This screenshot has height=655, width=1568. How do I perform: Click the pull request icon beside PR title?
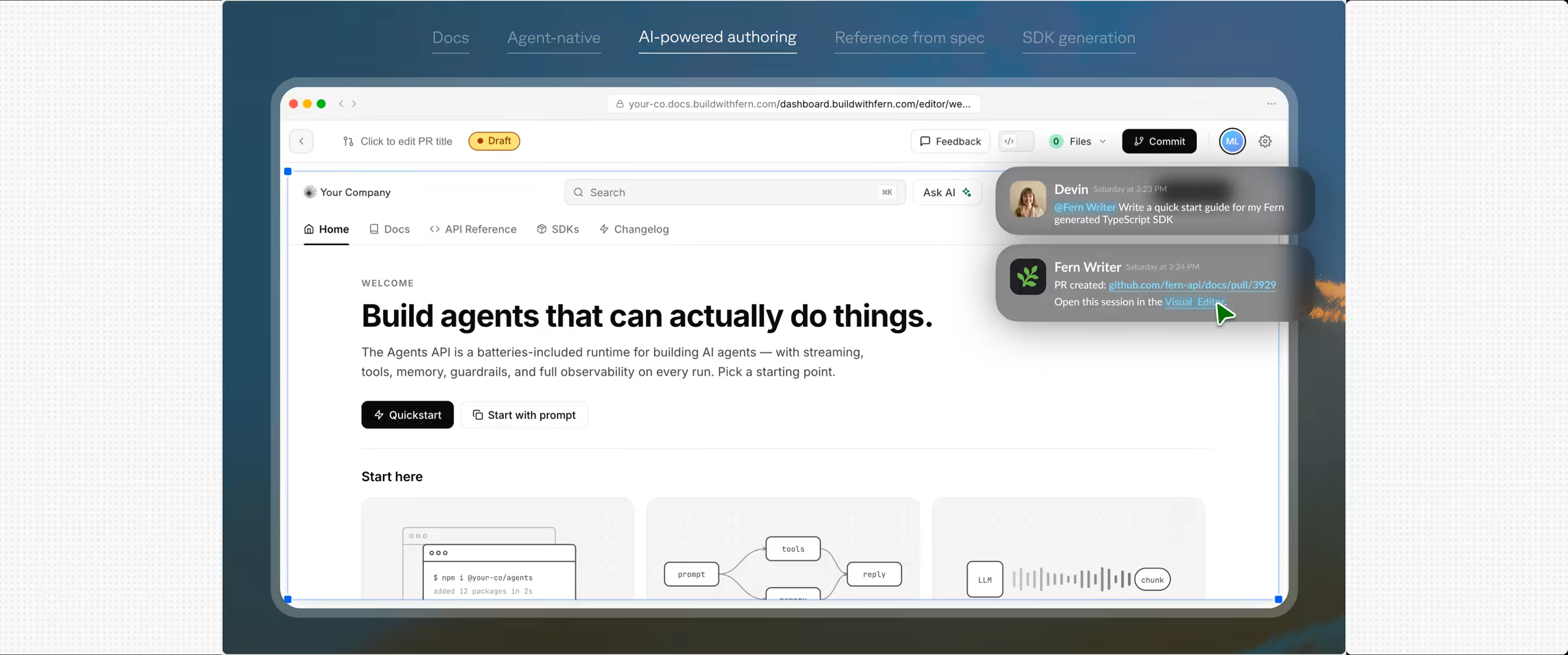[x=348, y=141]
